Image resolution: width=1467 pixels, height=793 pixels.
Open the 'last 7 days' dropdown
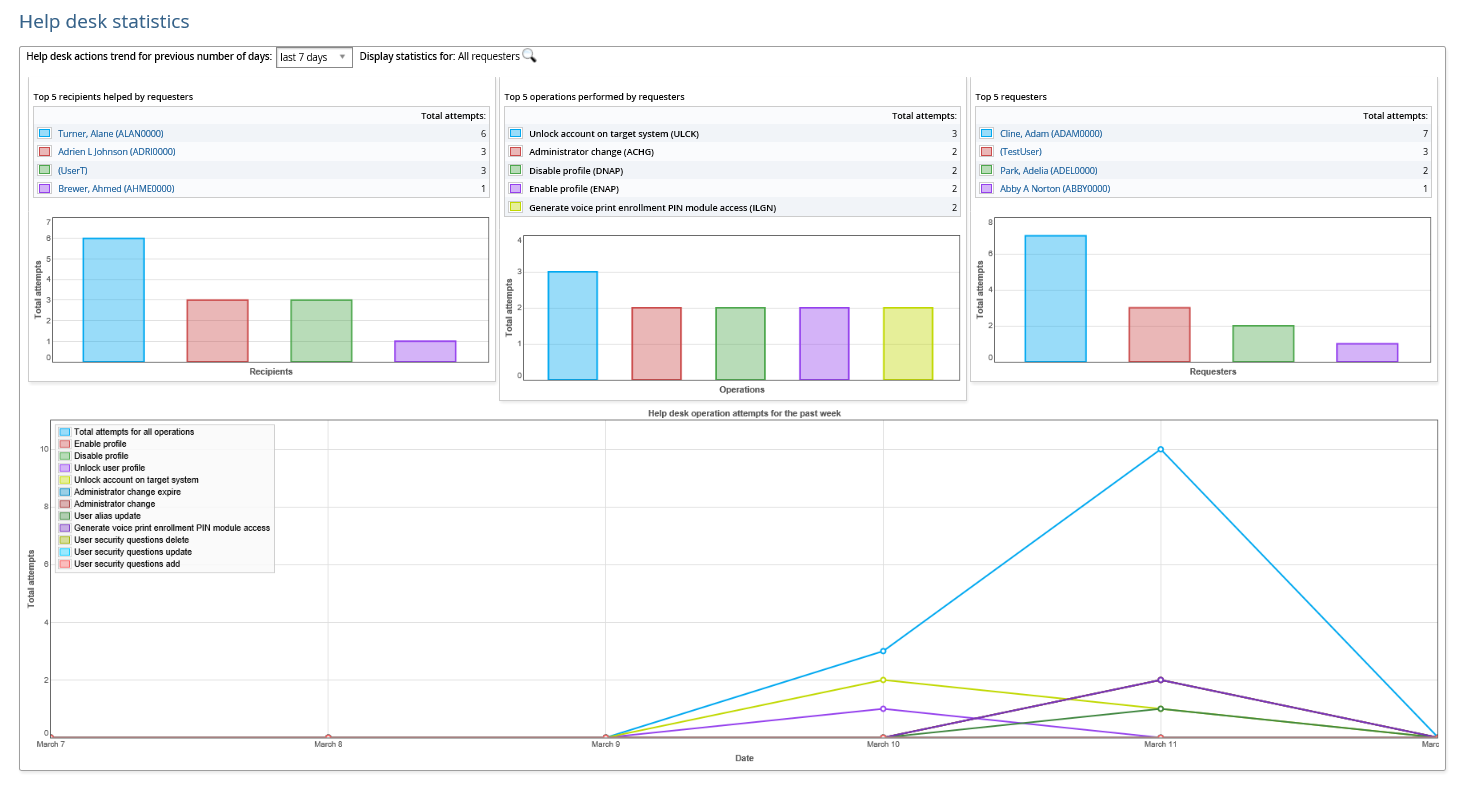point(314,57)
